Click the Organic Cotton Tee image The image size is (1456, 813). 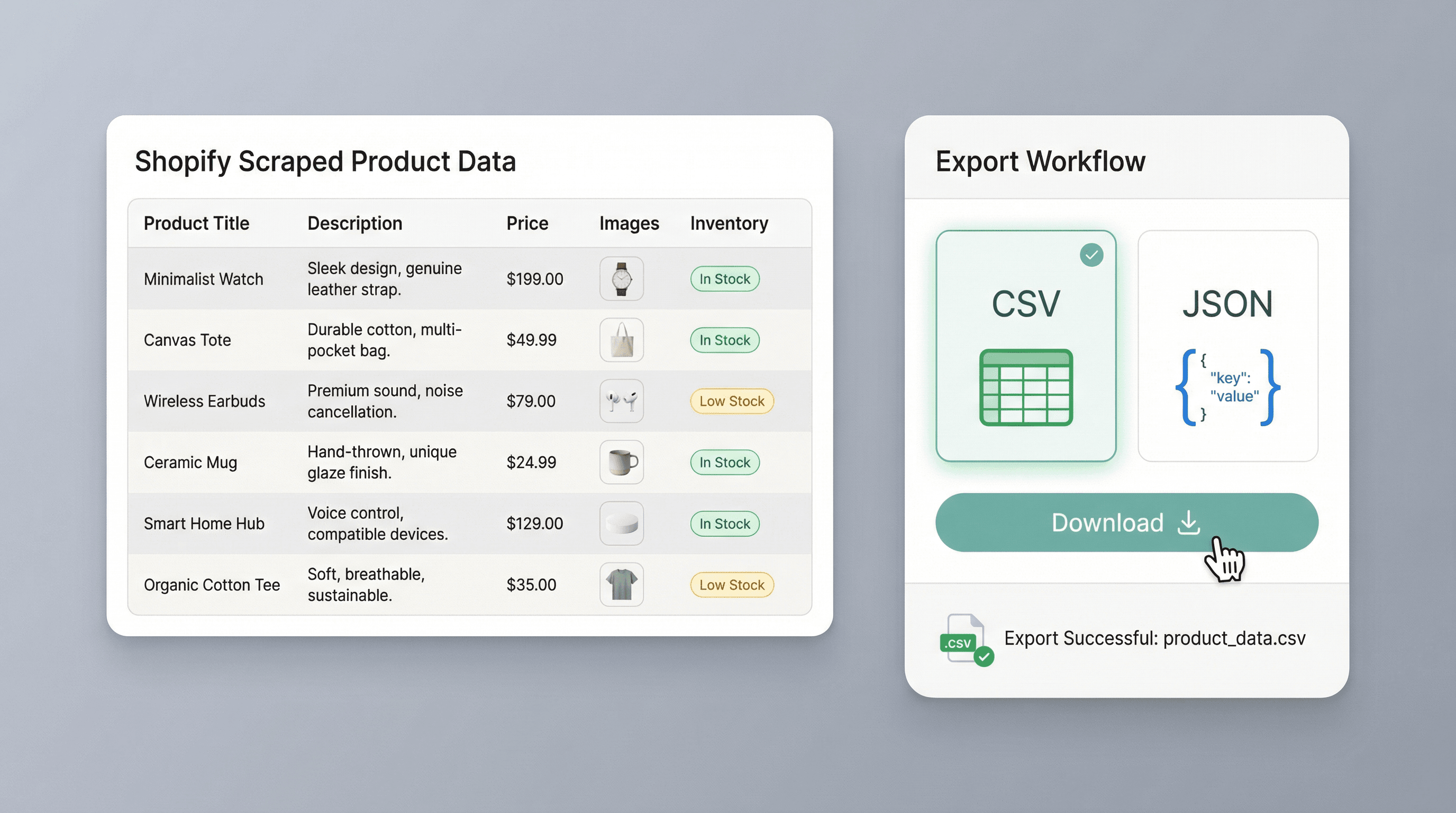(x=621, y=584)
